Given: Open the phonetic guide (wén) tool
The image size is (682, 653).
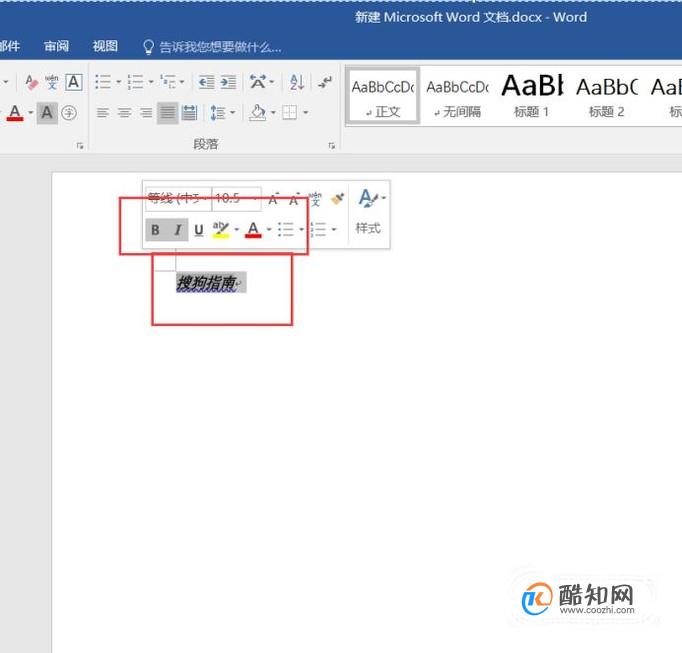Looking at the screenshot, I should tap(52, 82).
